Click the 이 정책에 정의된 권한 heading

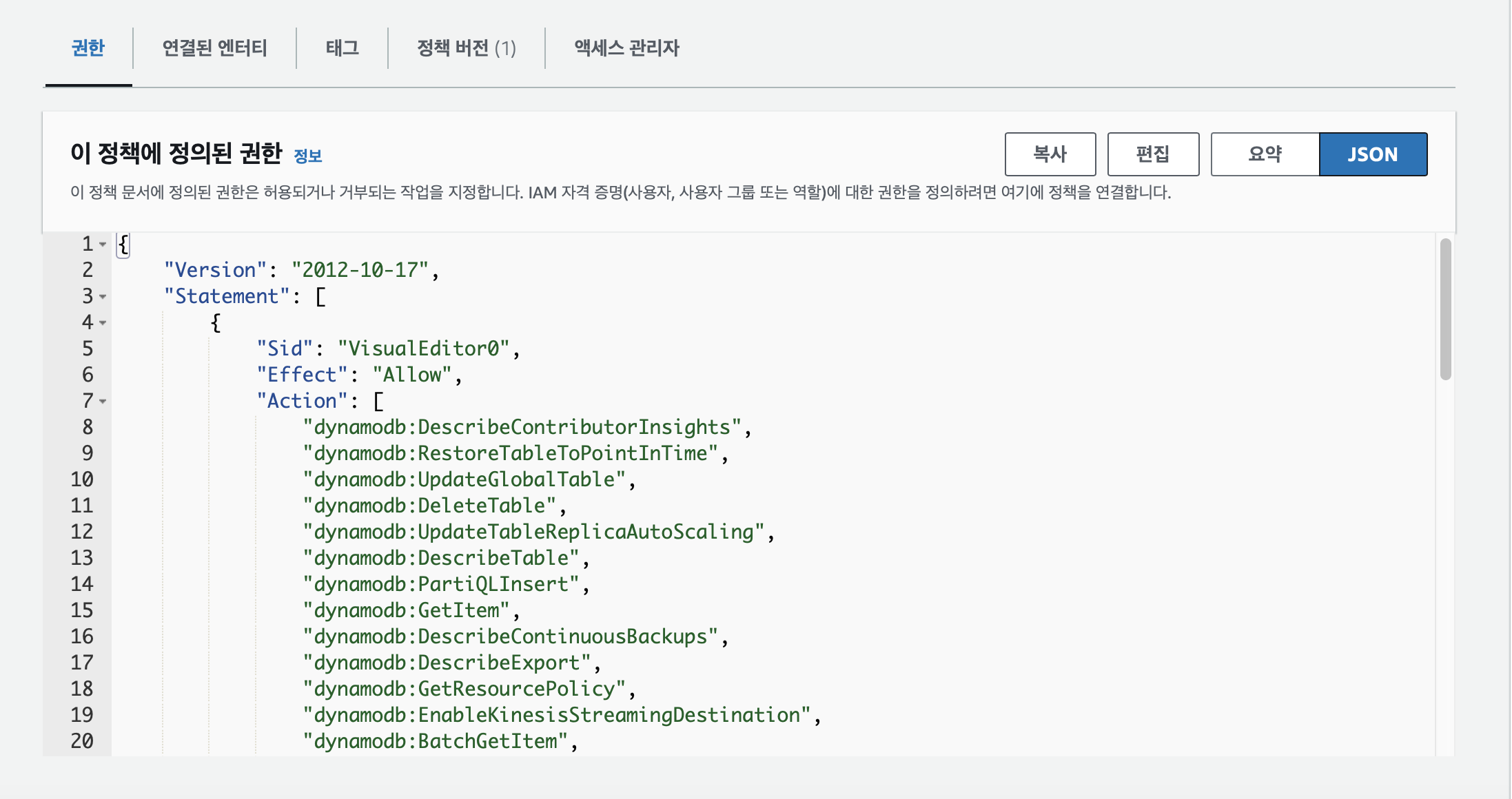[x=176, y=153]
